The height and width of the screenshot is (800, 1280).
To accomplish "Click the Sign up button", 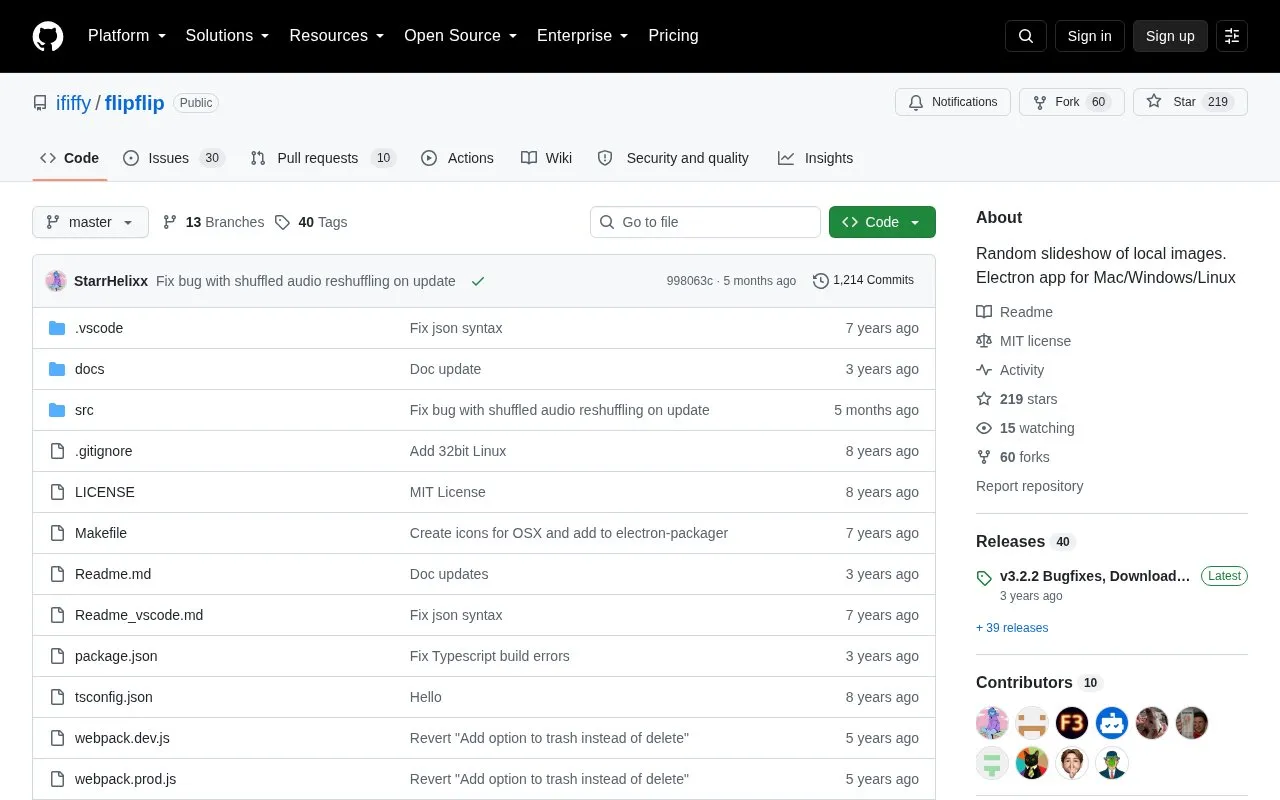I will click(x=1170, y=36).
